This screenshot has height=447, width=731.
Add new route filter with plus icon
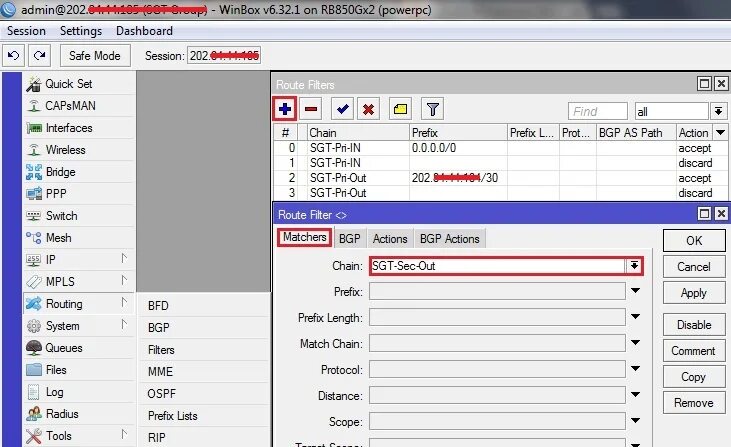284,109
